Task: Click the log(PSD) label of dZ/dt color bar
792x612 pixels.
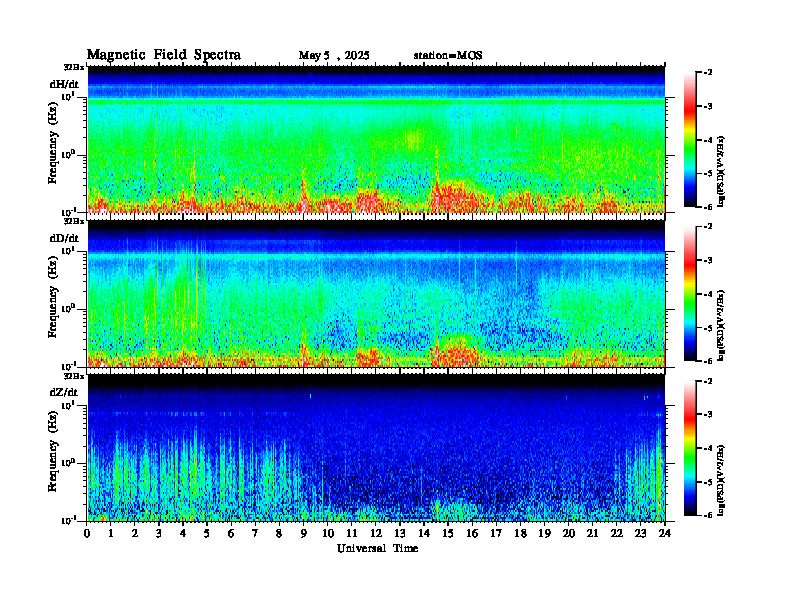Action: point(722,480)
